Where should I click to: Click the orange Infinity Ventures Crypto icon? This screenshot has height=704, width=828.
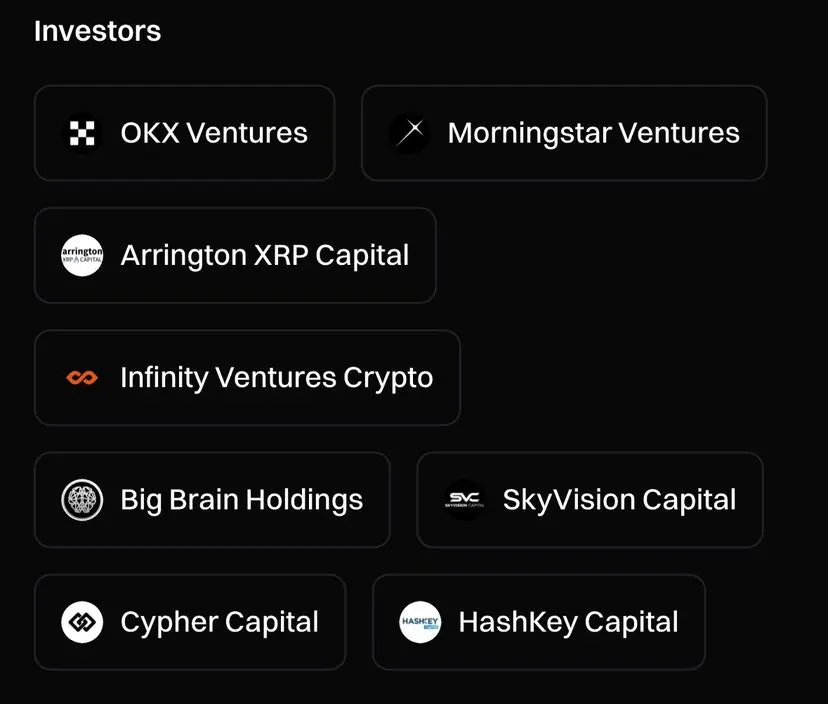coord(82,378)
